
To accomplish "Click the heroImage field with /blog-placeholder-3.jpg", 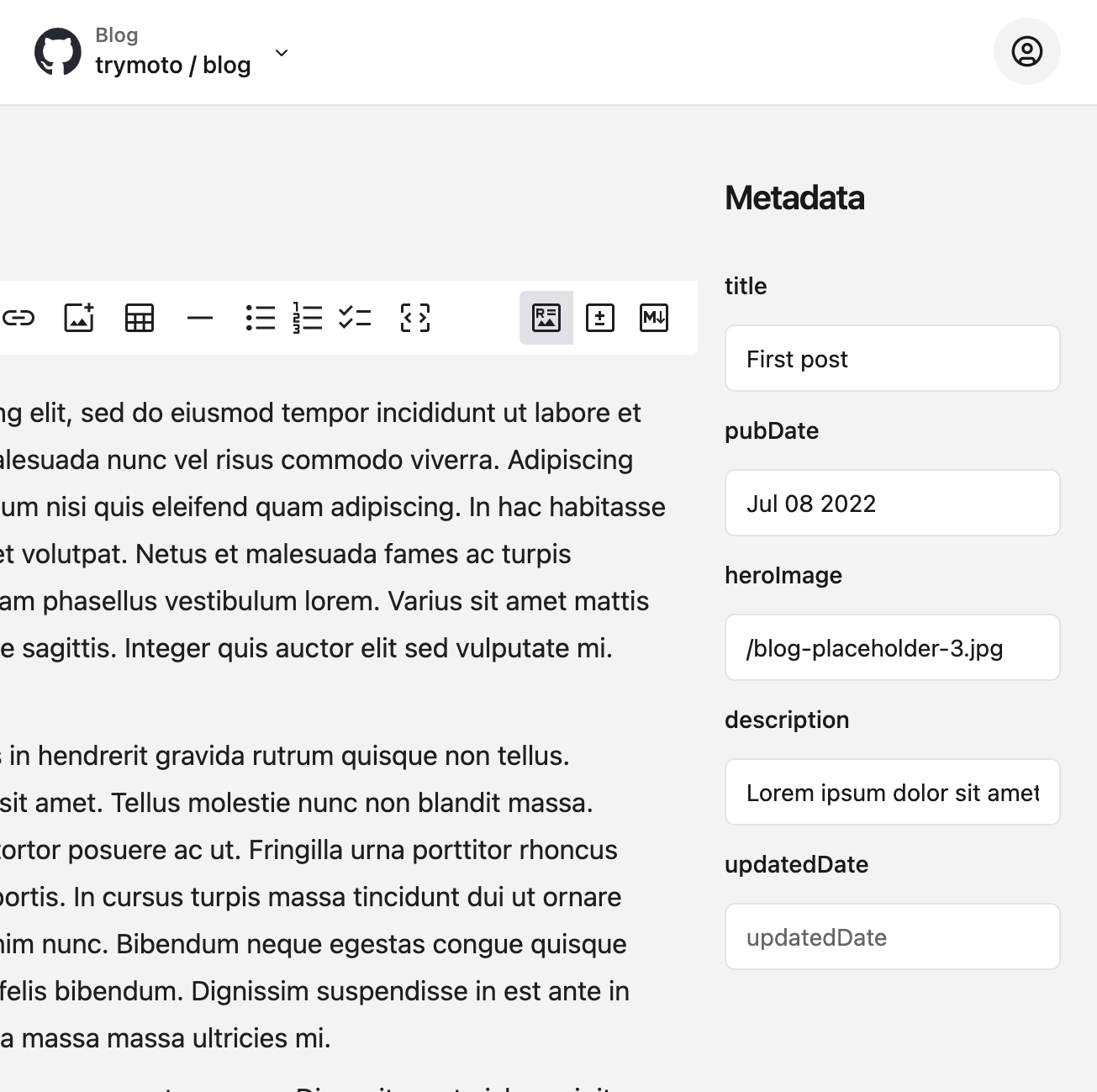I will point(892,648).
